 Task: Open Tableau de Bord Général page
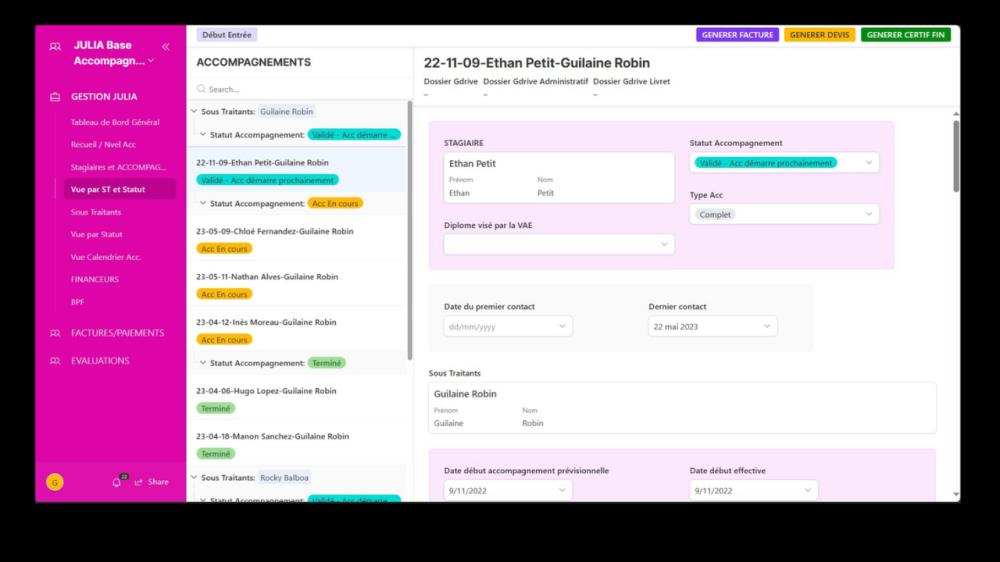(x=115, y=122)
